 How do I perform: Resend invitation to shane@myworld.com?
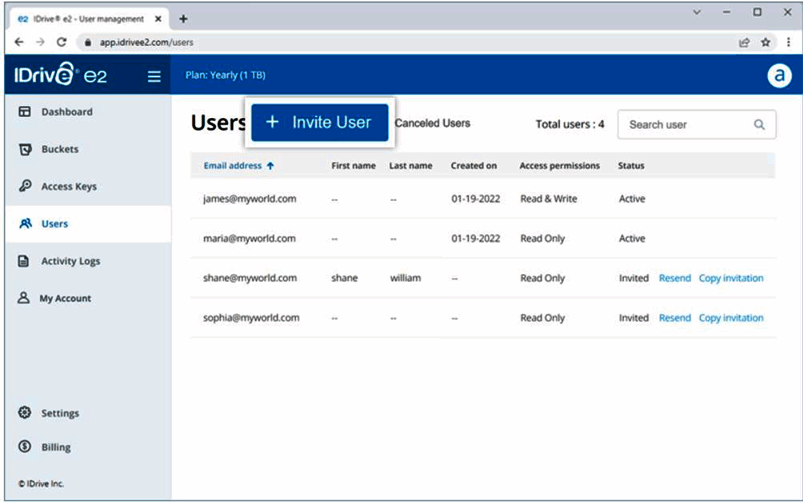pos(674,278)
